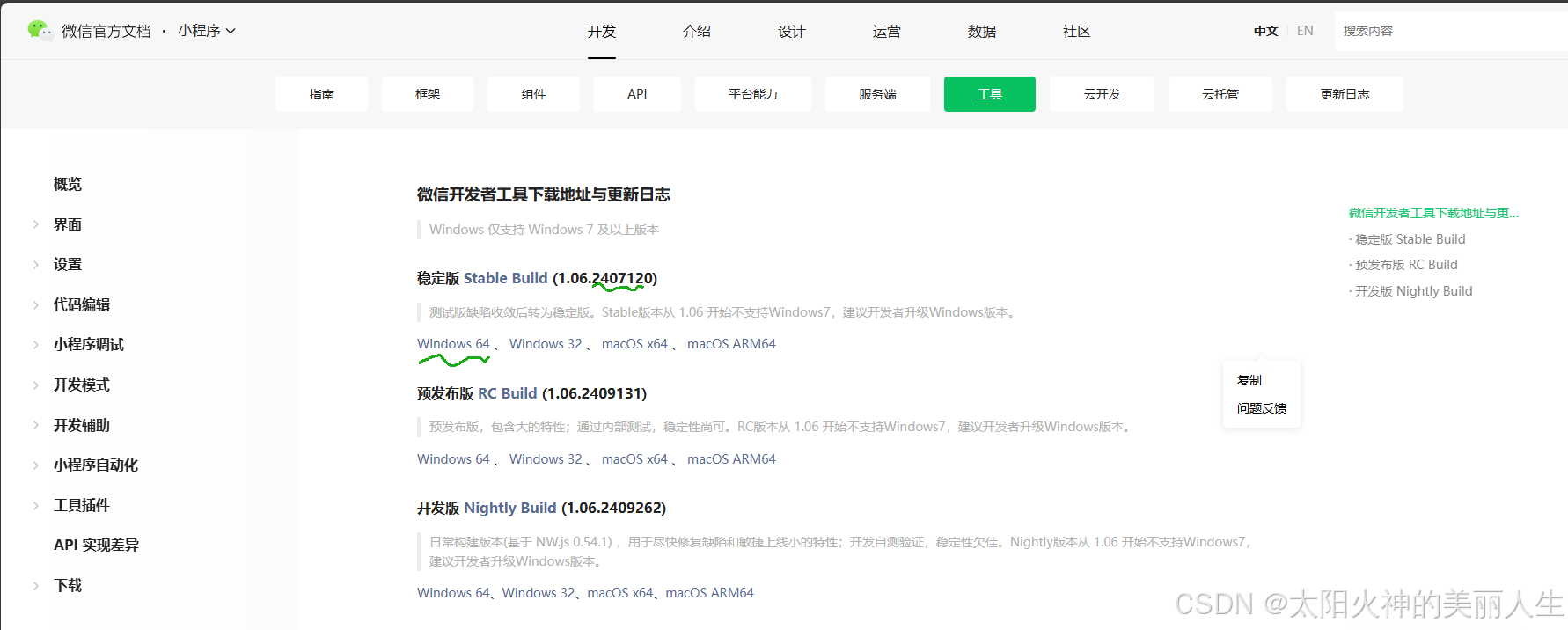The image size is (1568, 630).
Task: Open the 云开发 sub-navigation button
Action: tap(1102, 94)
